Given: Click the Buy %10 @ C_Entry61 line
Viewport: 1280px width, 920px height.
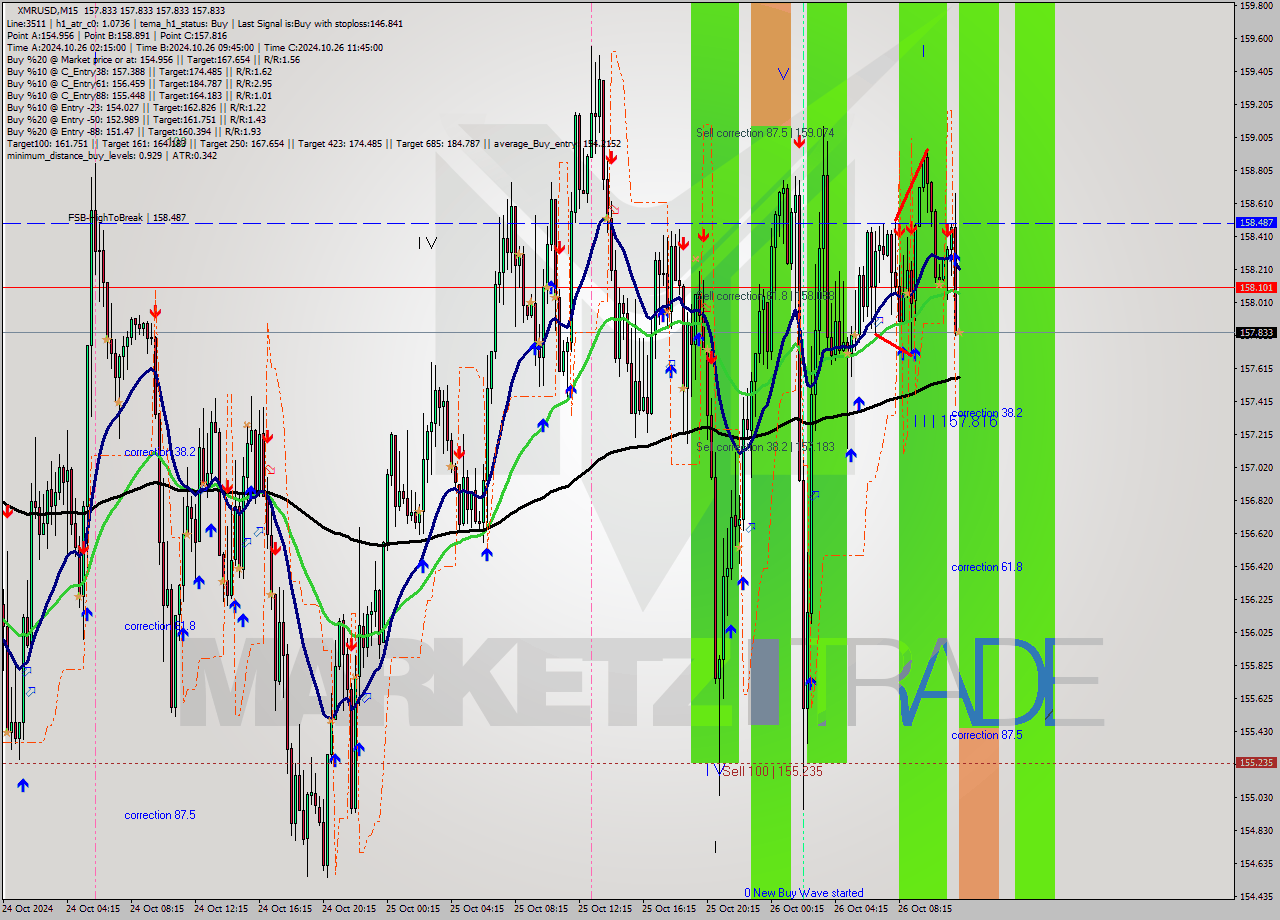Looking at the screenshot, I should 139,83.
